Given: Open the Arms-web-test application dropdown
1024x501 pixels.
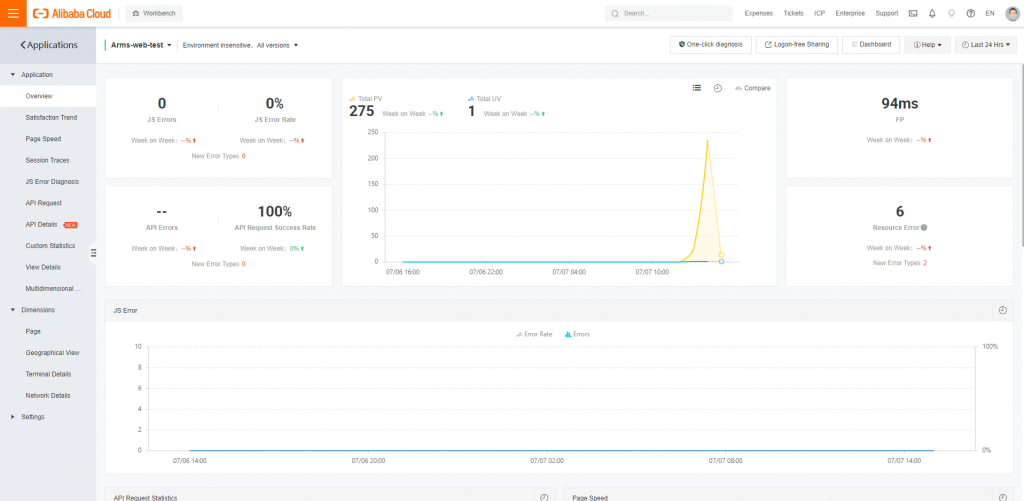Looking at the screenshot, I should pyautogui.click(x=141, y=45).
